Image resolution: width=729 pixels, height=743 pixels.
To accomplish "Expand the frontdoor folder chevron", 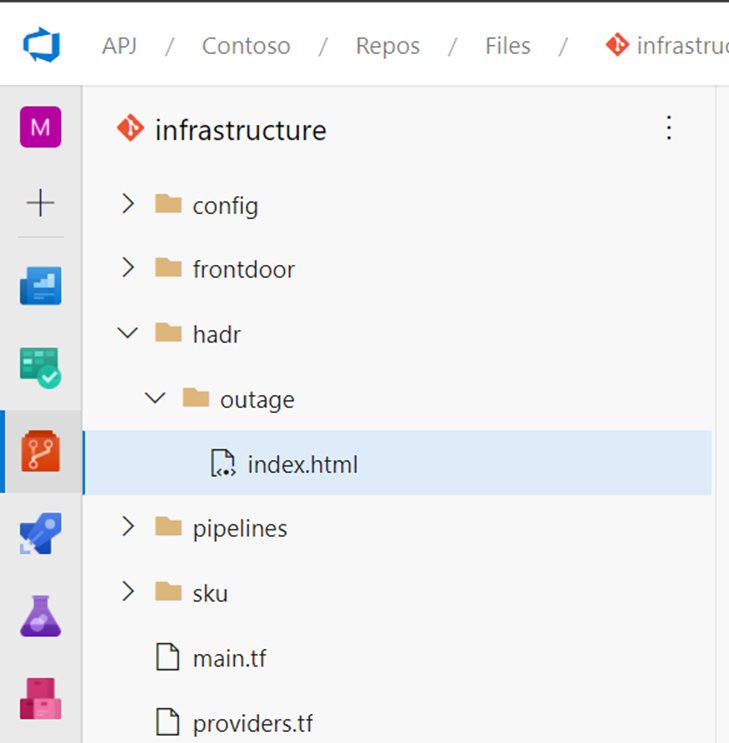I will click(x=127, y=268).
